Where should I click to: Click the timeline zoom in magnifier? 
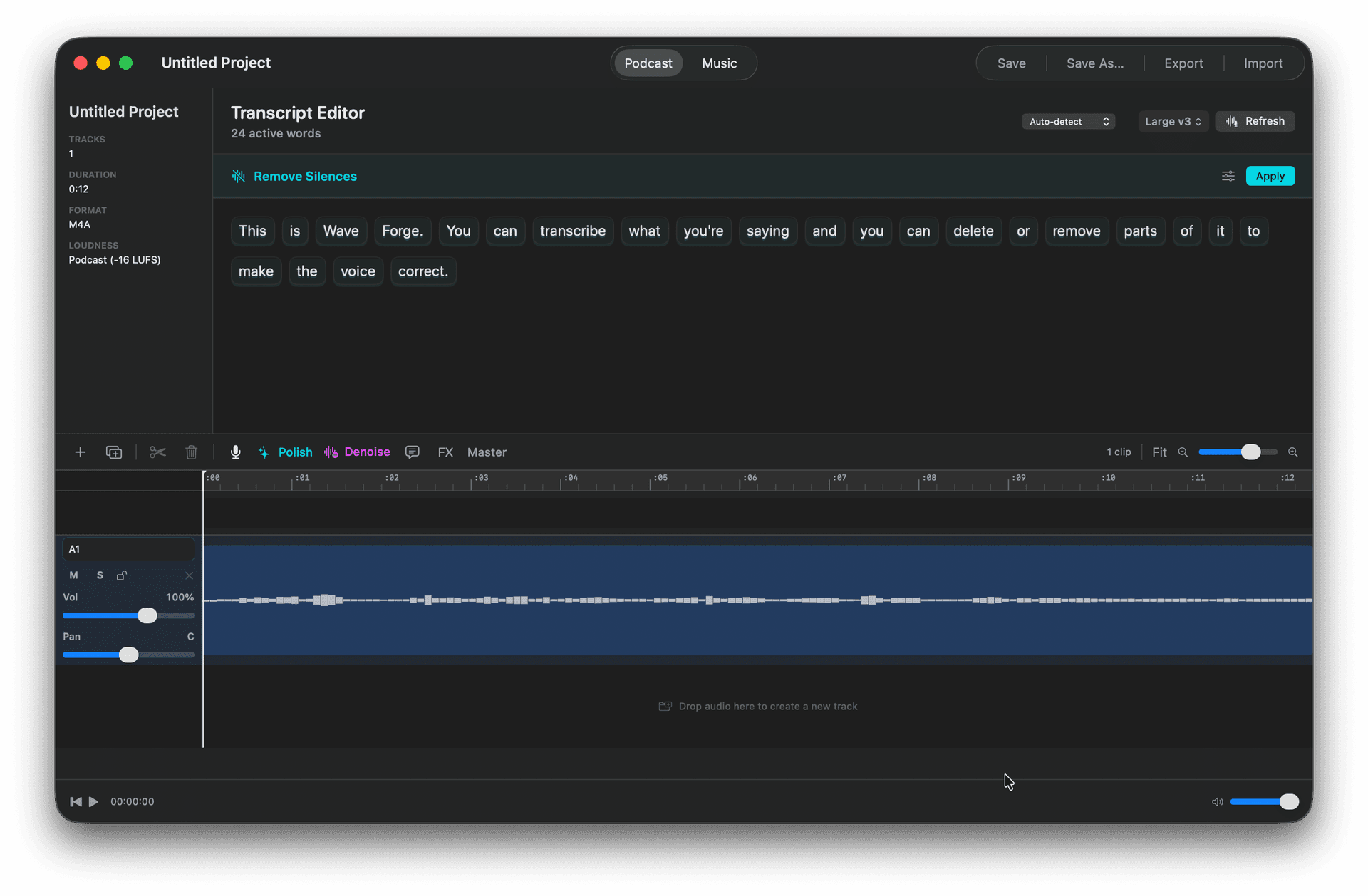point(1293,452)
